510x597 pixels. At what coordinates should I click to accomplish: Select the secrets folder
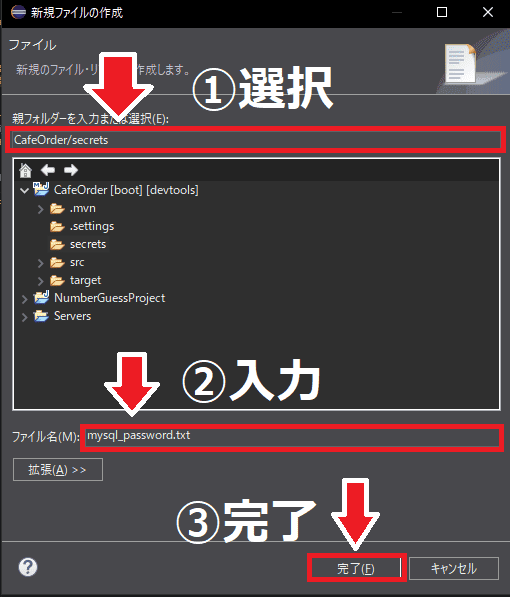point(88,244)
